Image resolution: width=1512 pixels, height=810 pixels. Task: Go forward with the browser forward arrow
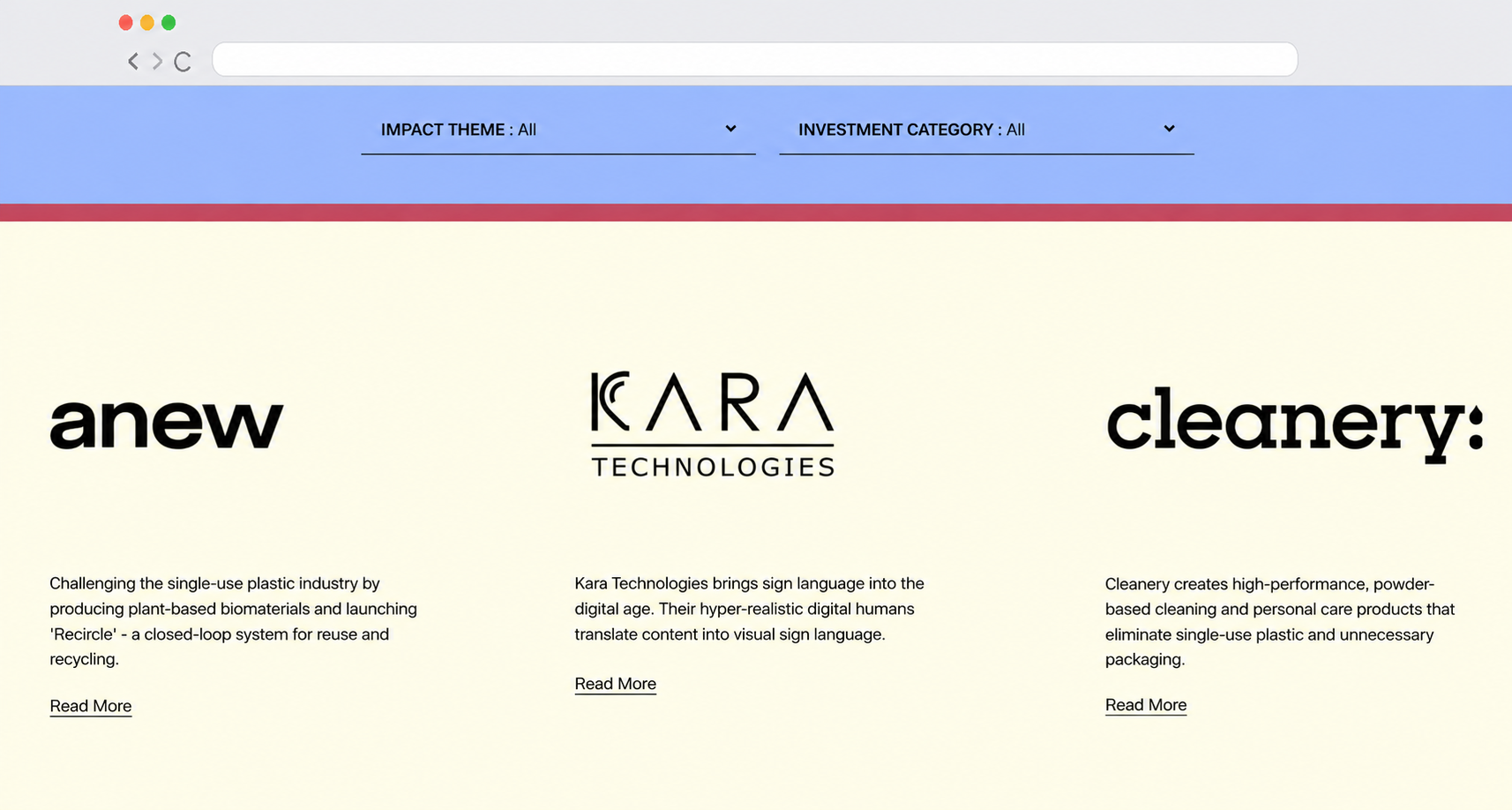pyautogui.click(x=157, y=61)
